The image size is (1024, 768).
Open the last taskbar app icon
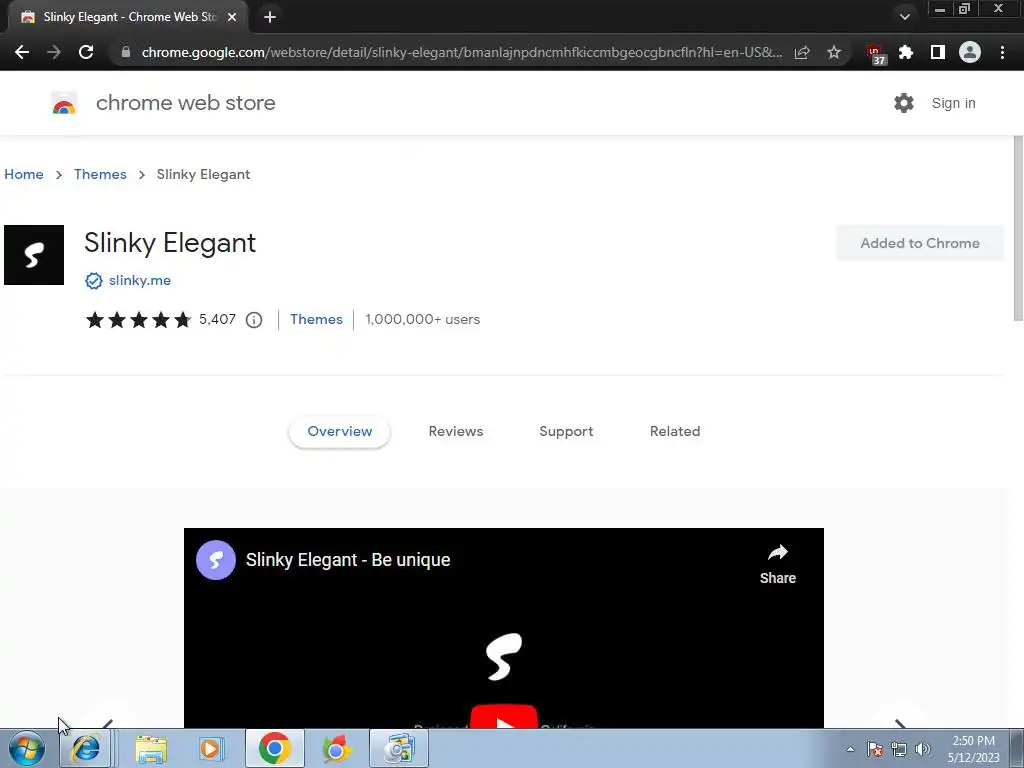[x=399, y=748]
